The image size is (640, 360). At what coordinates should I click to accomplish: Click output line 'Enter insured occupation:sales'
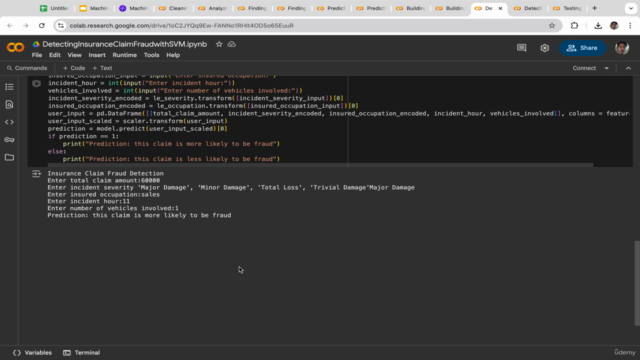(104, 194)
